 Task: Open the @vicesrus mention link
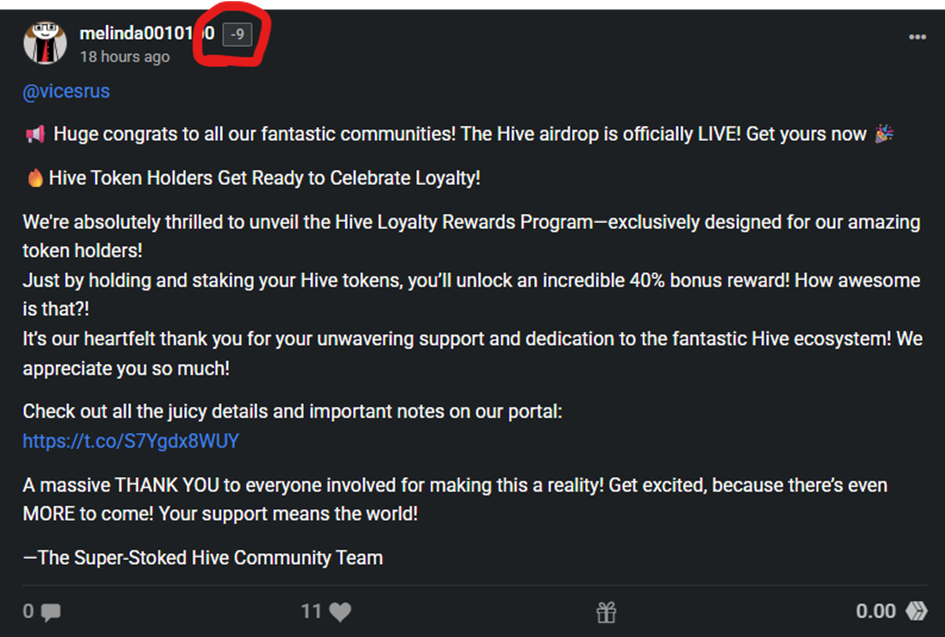[x=66, y=92]
